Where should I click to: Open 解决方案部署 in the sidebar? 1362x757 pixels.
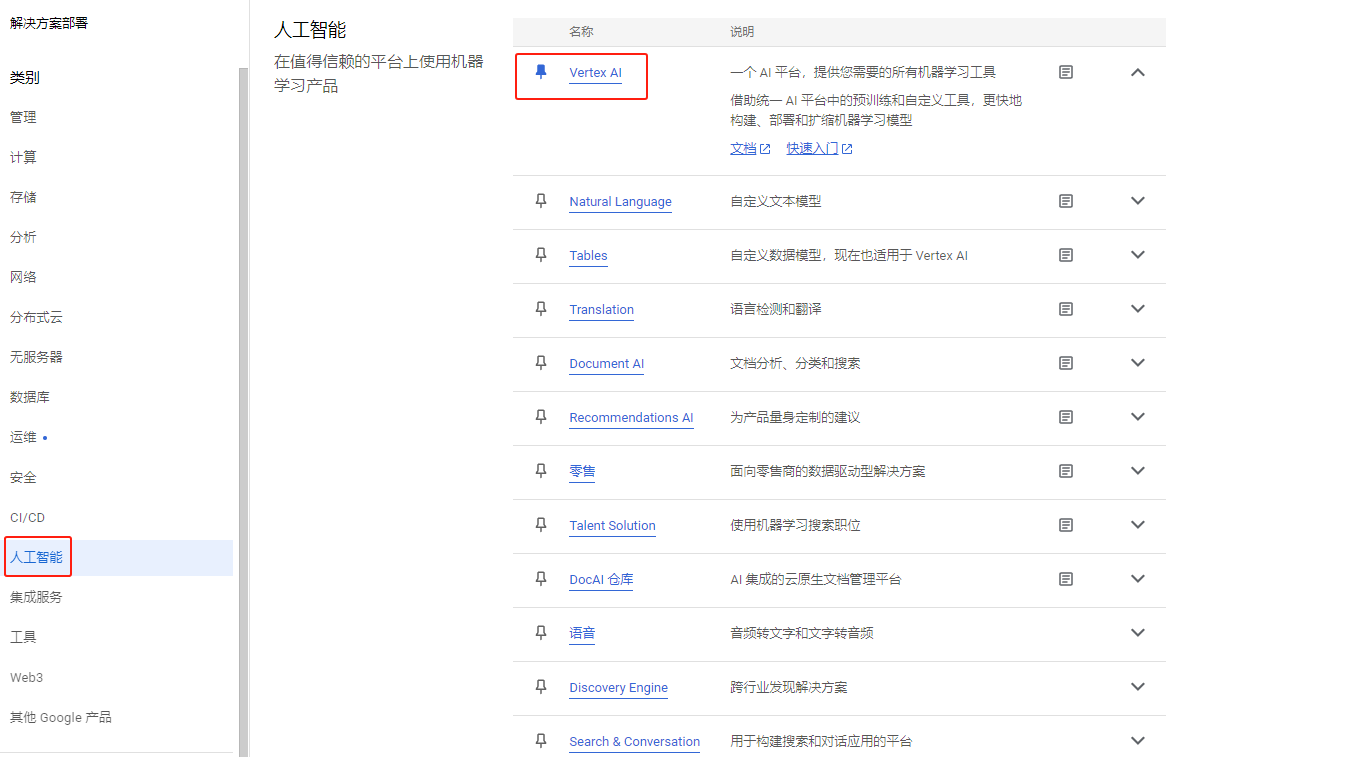pyautogui.click(x=49, y=22)
